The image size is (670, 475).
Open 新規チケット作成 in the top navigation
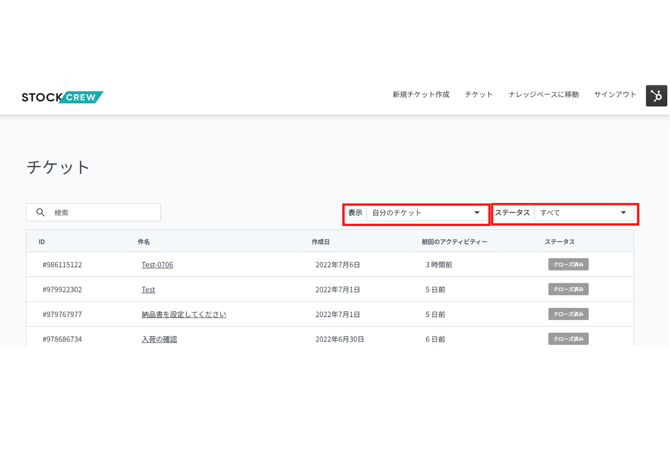click(421, 94)
